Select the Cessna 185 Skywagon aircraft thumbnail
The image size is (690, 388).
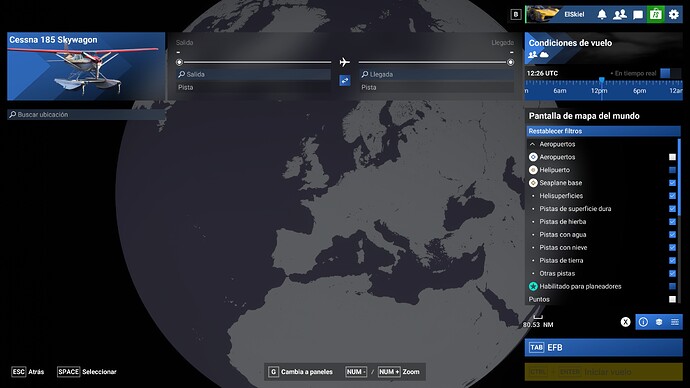[86, 66]
